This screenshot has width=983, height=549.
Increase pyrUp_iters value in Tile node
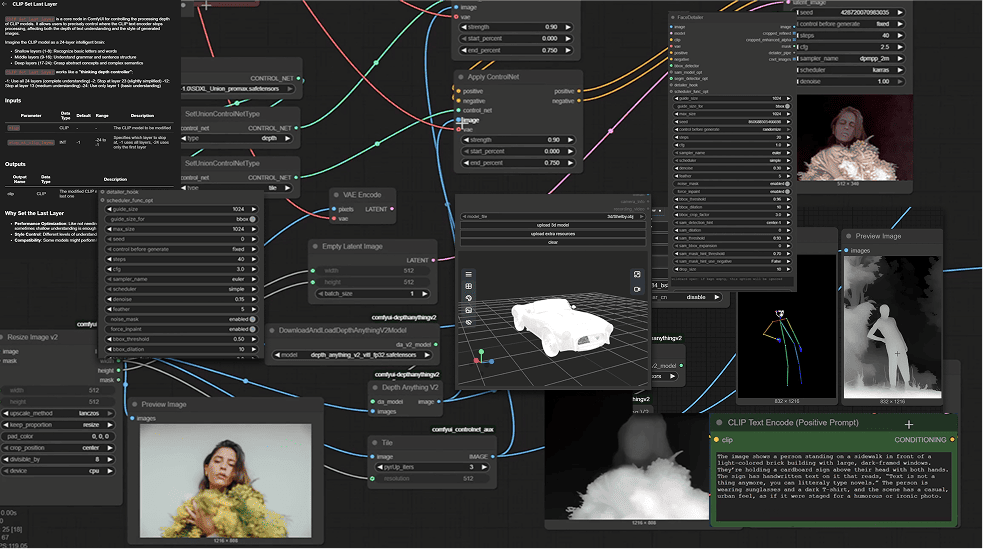pyautogui.click(x=484, y=467)
